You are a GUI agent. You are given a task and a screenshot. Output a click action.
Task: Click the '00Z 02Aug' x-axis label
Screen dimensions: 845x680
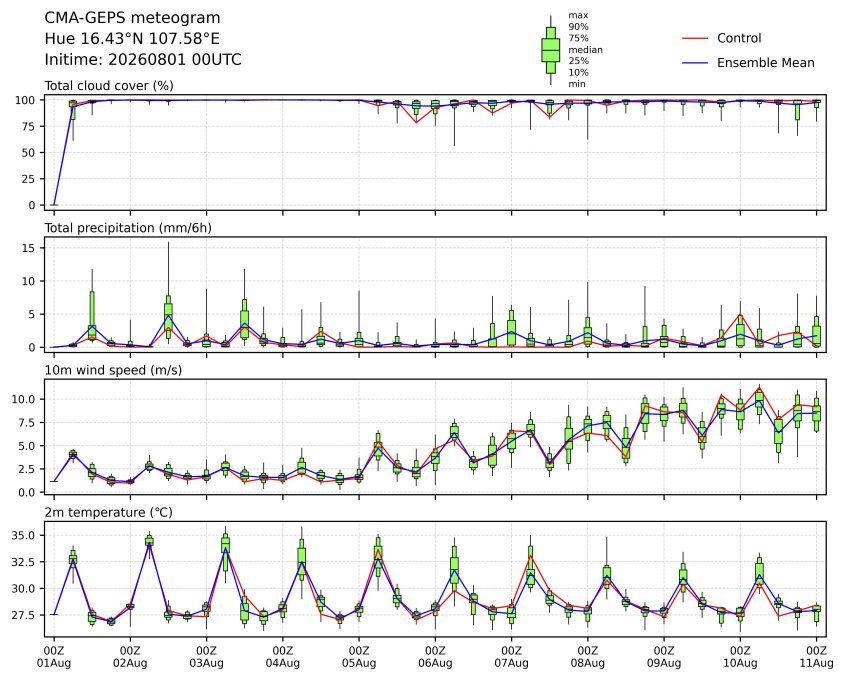(130, 657)
